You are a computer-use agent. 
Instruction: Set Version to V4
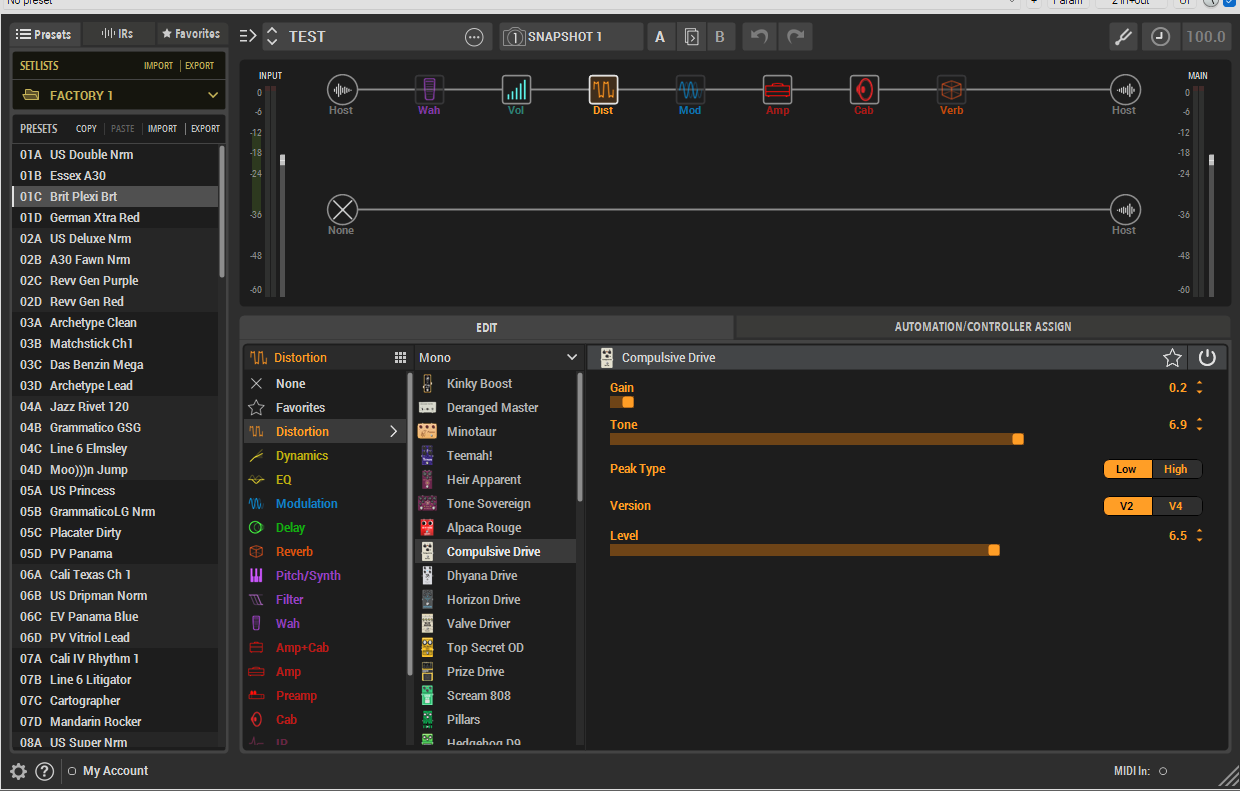(1176, 506)
